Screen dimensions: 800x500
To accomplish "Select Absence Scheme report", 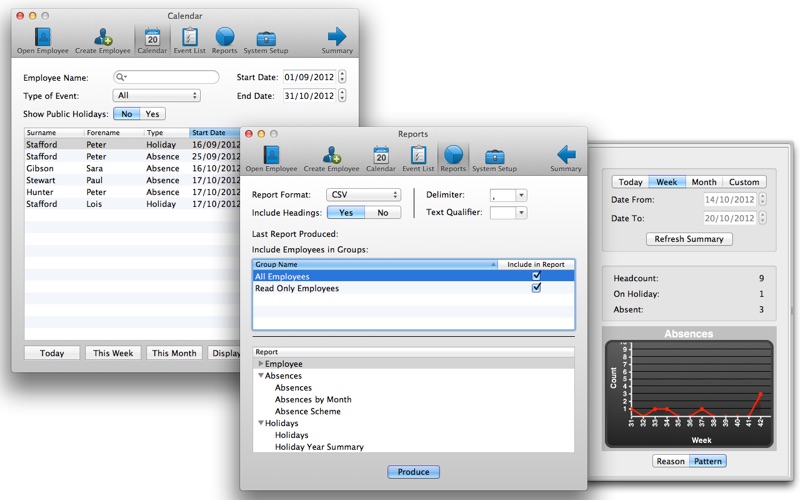I will [x=307, y=411].
